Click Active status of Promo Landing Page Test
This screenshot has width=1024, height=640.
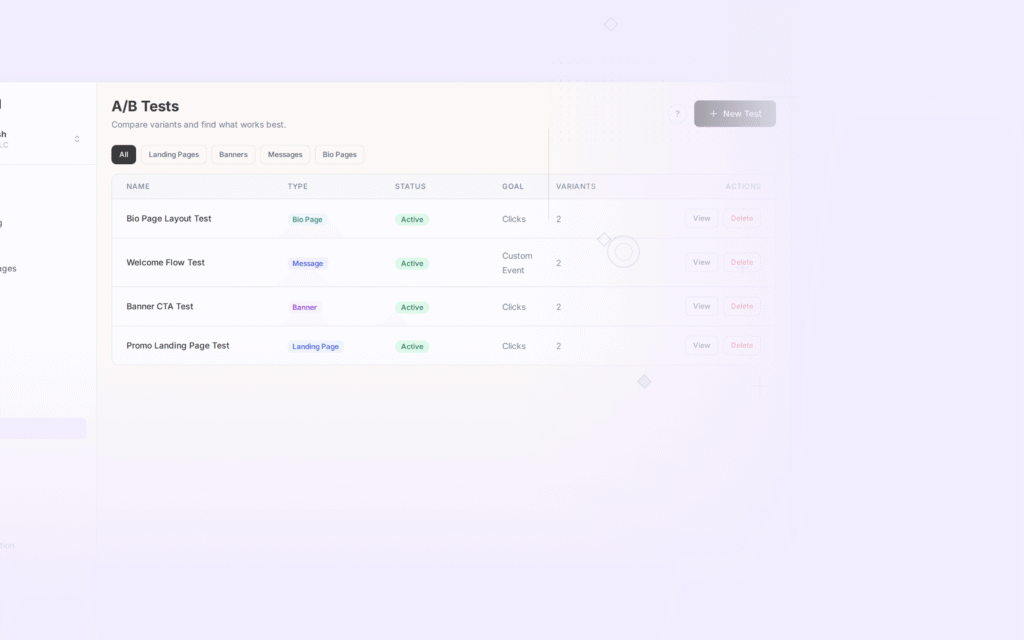(x=412, y=346)
